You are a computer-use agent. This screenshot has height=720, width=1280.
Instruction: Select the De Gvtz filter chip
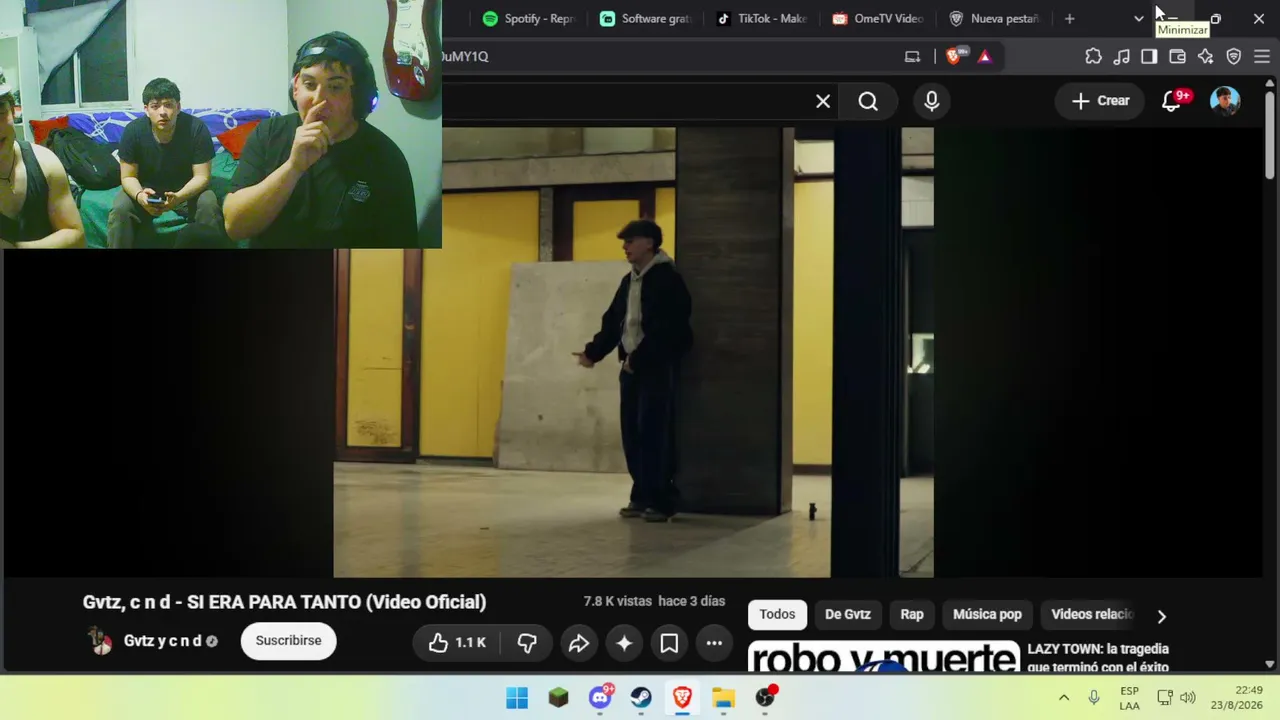pyautogui.click(x=848, y=615)
